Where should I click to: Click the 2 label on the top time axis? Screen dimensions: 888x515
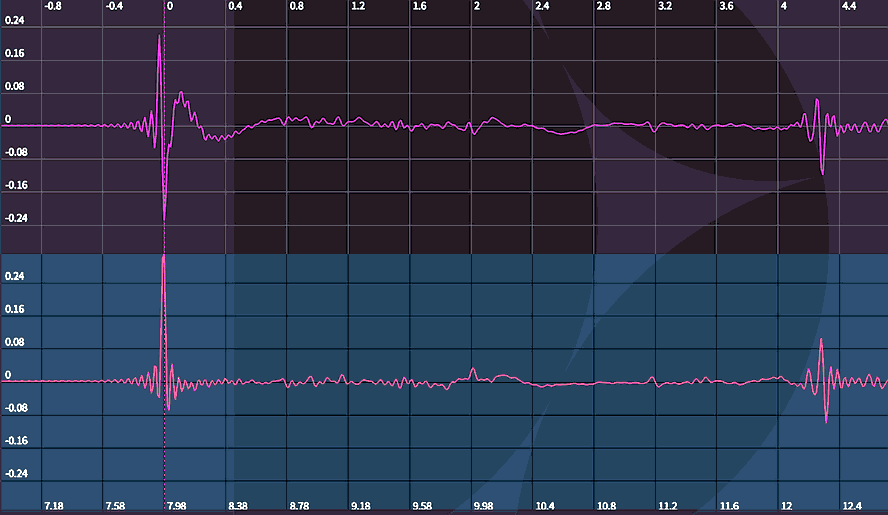(x=477, y=6)
